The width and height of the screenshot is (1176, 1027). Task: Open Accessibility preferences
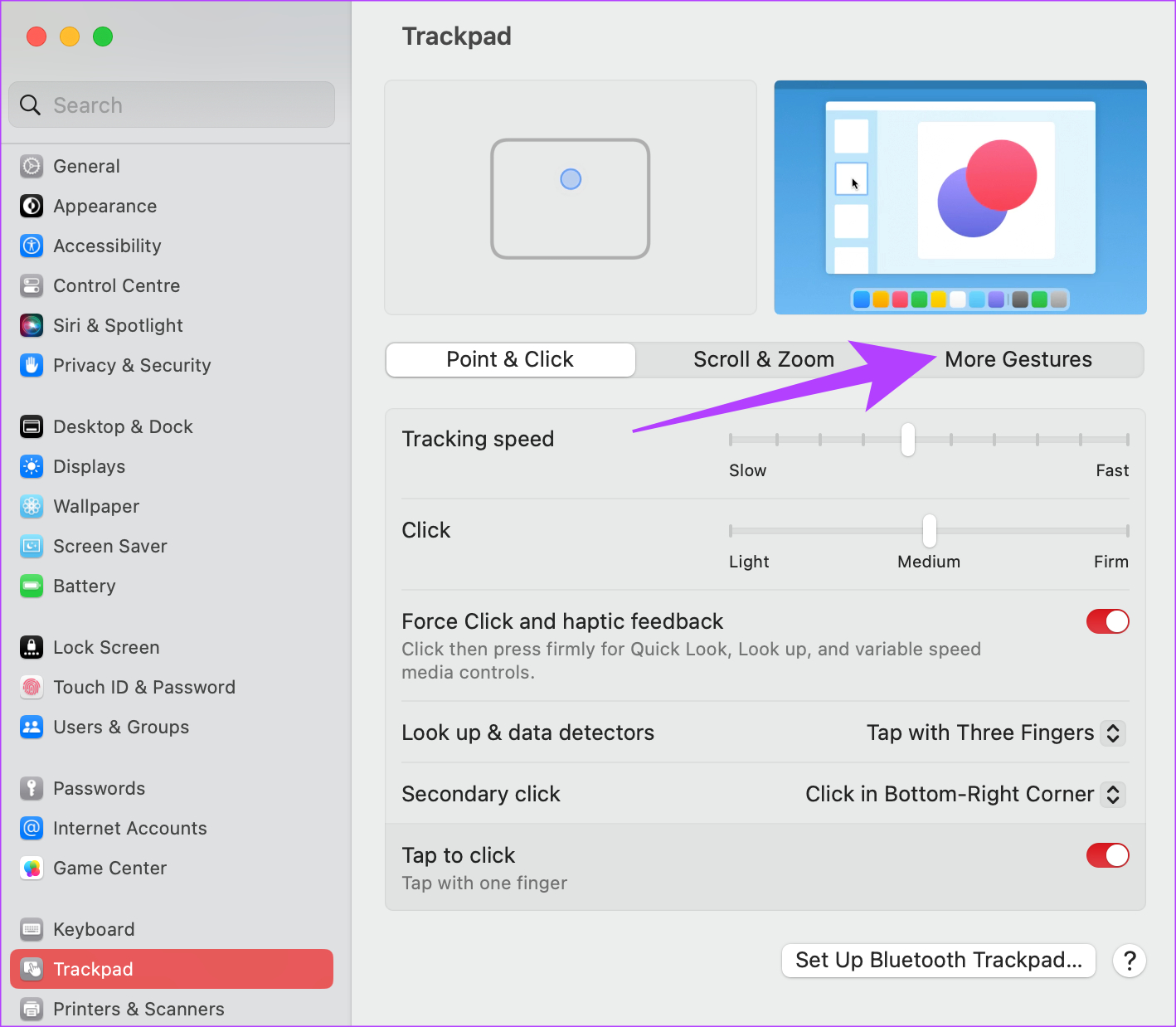point(107,246)
